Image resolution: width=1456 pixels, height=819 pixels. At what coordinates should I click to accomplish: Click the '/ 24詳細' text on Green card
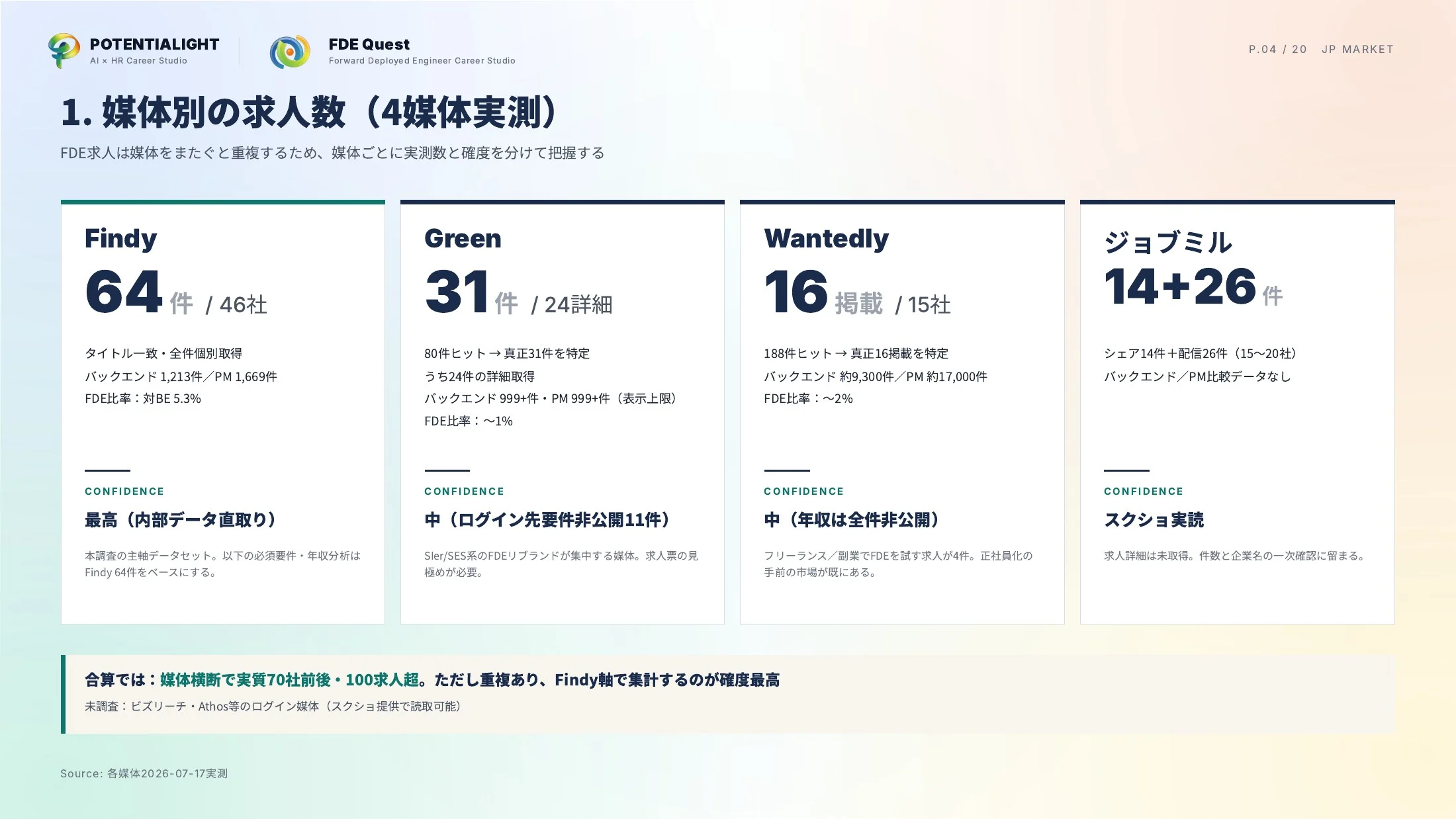pos(572,304)
